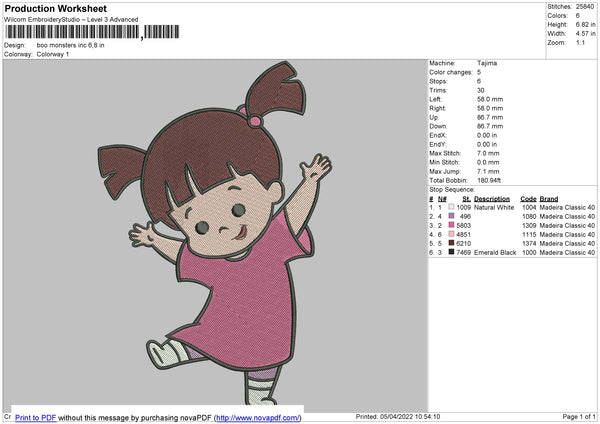
Task: Click the 'Code' column header
Action: pos(528,199)
